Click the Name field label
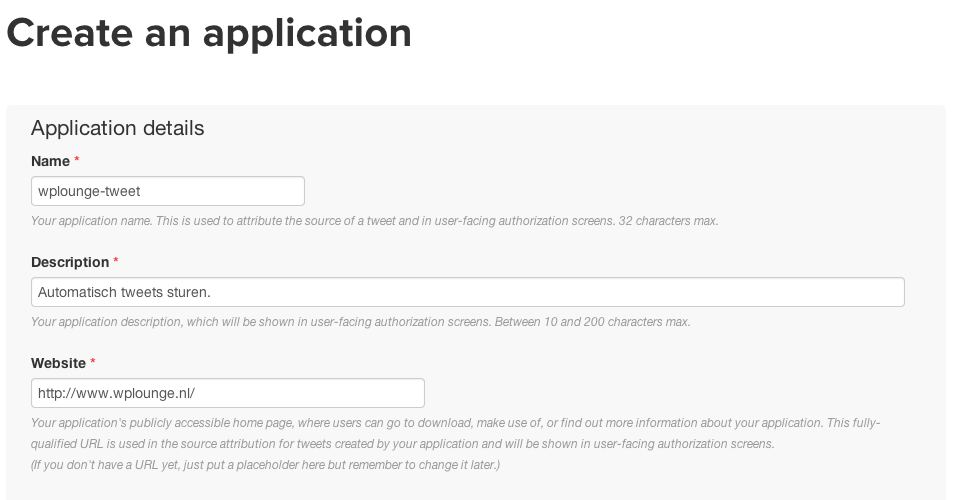 tap(50, 161)
